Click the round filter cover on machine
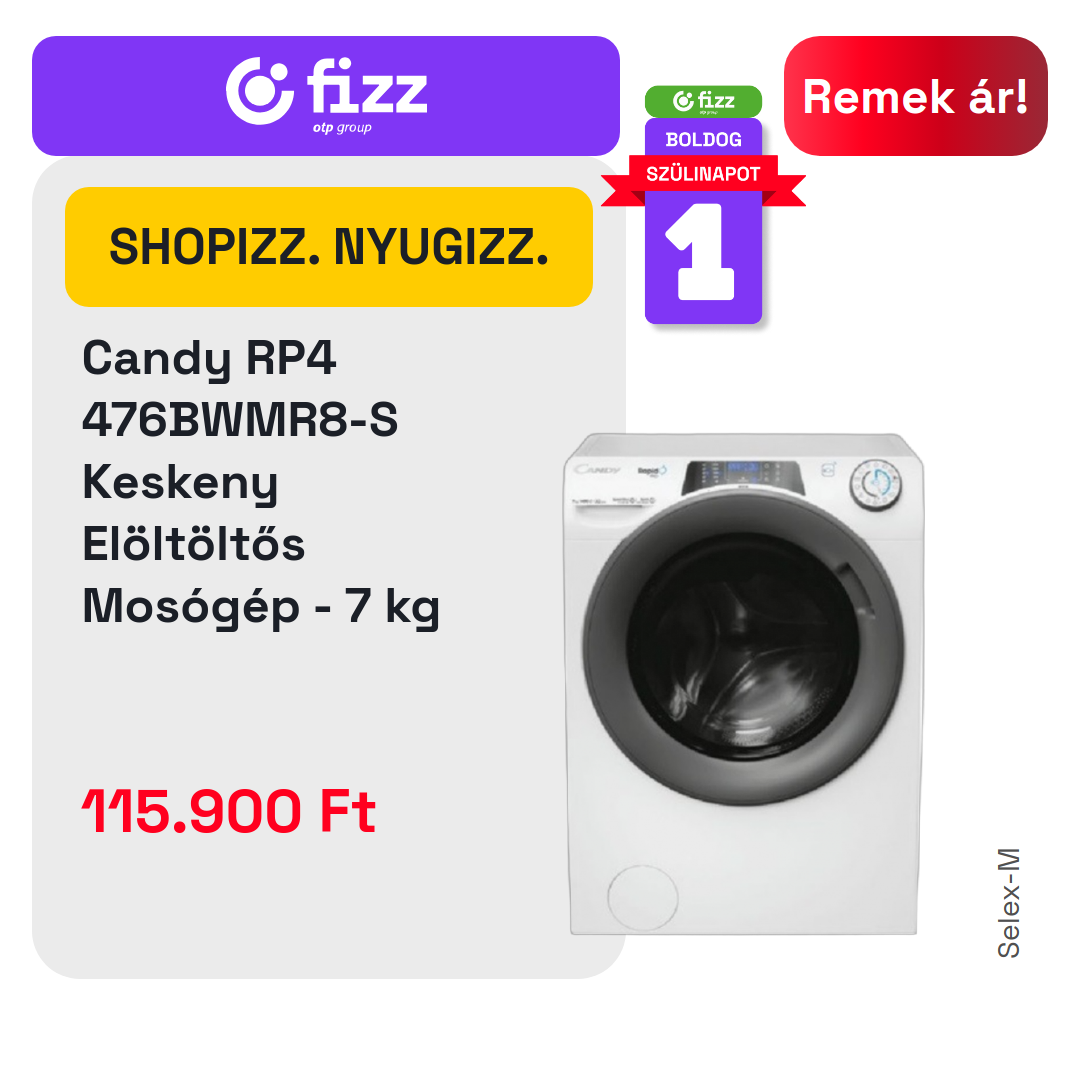 pyautogui.click(x=643, y=897)
